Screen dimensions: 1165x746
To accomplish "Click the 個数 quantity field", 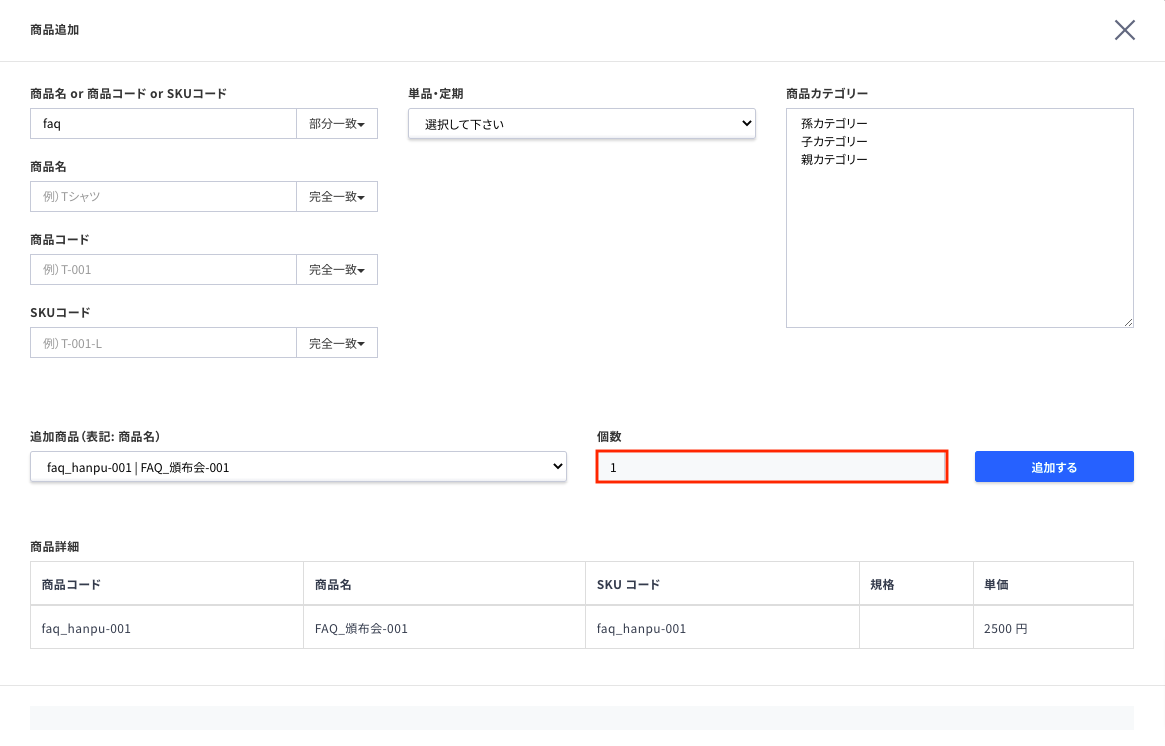I will pyautogui.click(x=771, y=467).
